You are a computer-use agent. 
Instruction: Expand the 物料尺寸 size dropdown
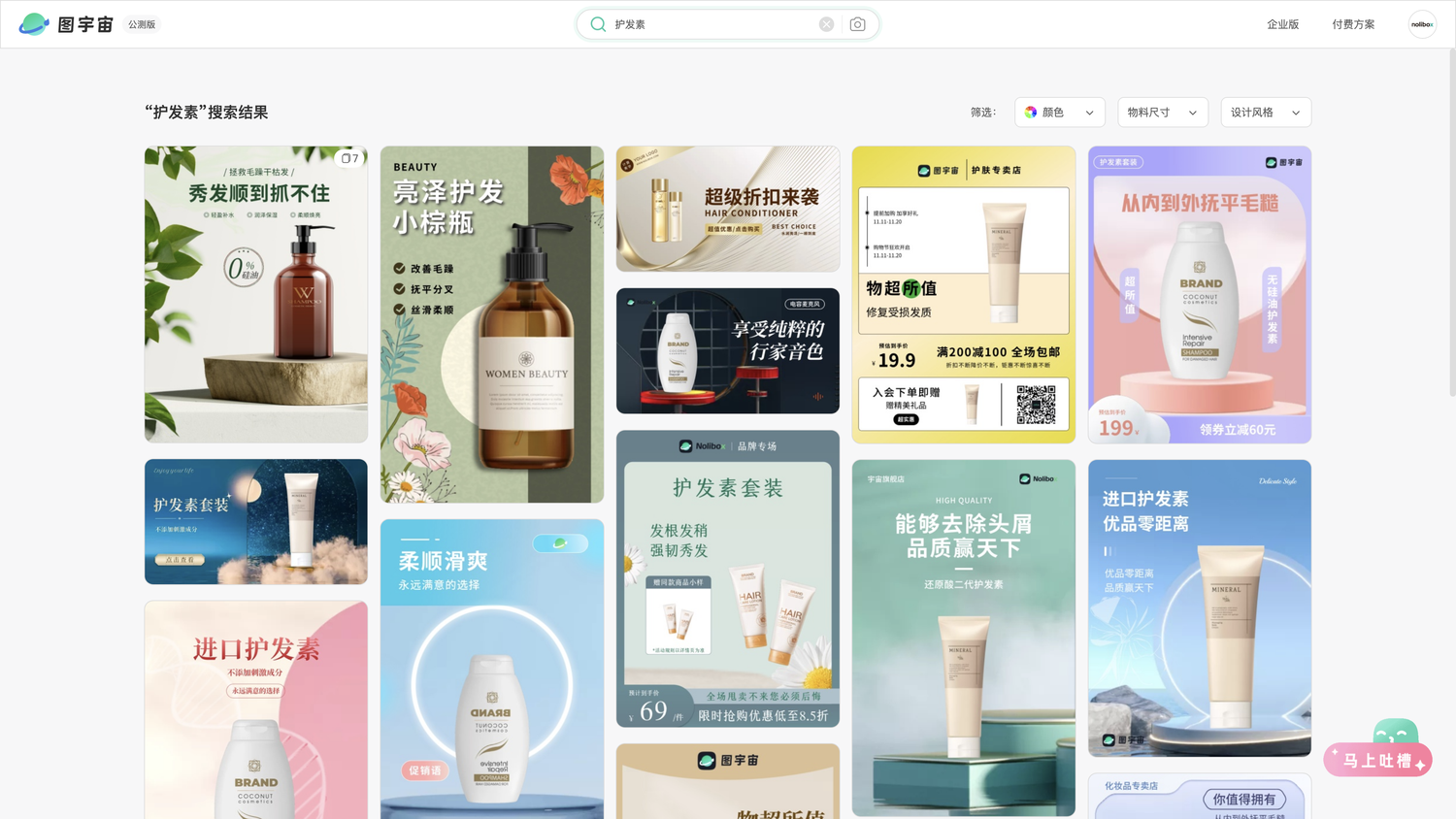pyautogui.click(x=1162, y=113)
